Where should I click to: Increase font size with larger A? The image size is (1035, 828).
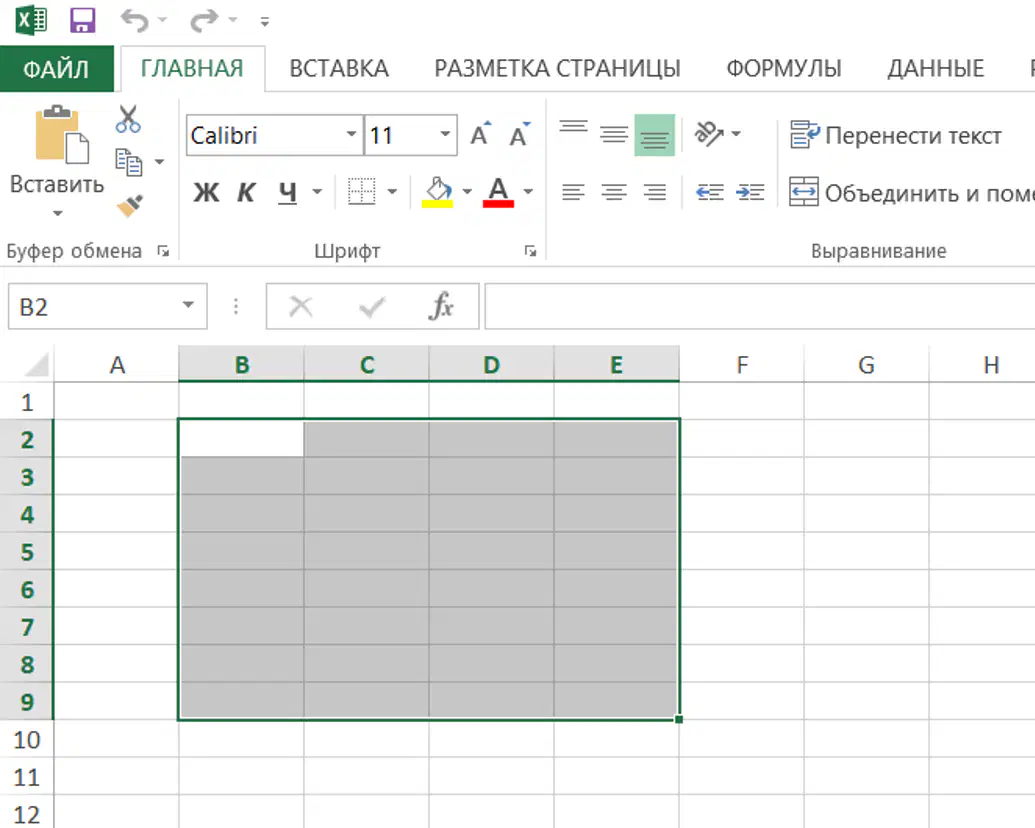coord(481,135)
